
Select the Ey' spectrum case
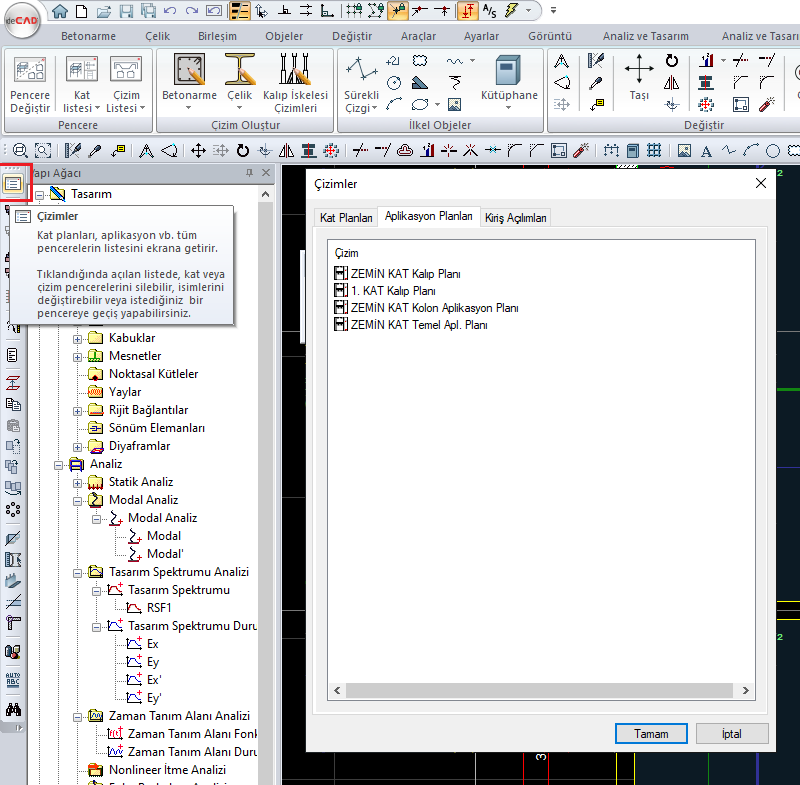154,698
